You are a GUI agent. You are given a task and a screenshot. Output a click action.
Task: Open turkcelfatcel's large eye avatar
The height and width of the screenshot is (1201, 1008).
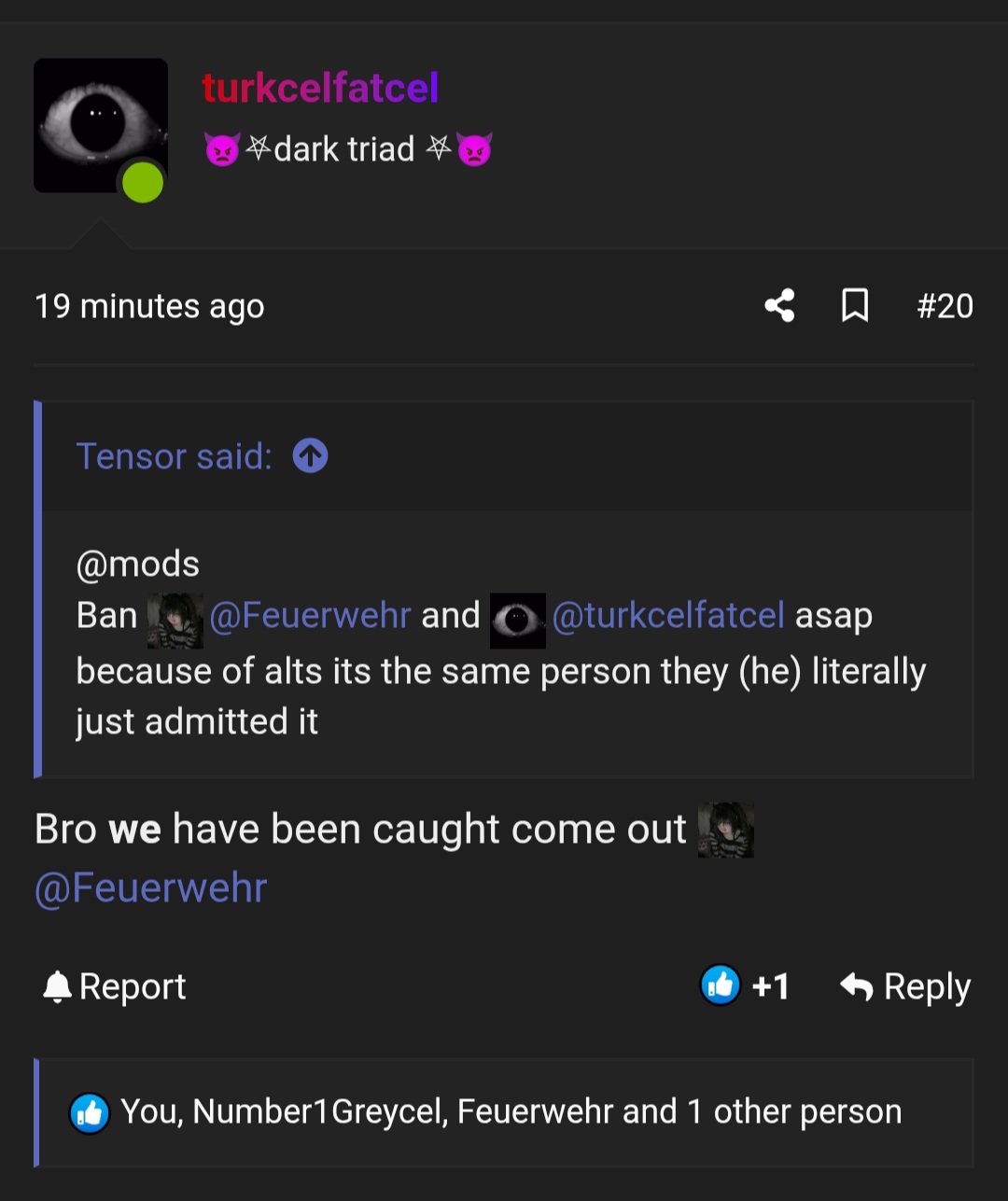100,125
